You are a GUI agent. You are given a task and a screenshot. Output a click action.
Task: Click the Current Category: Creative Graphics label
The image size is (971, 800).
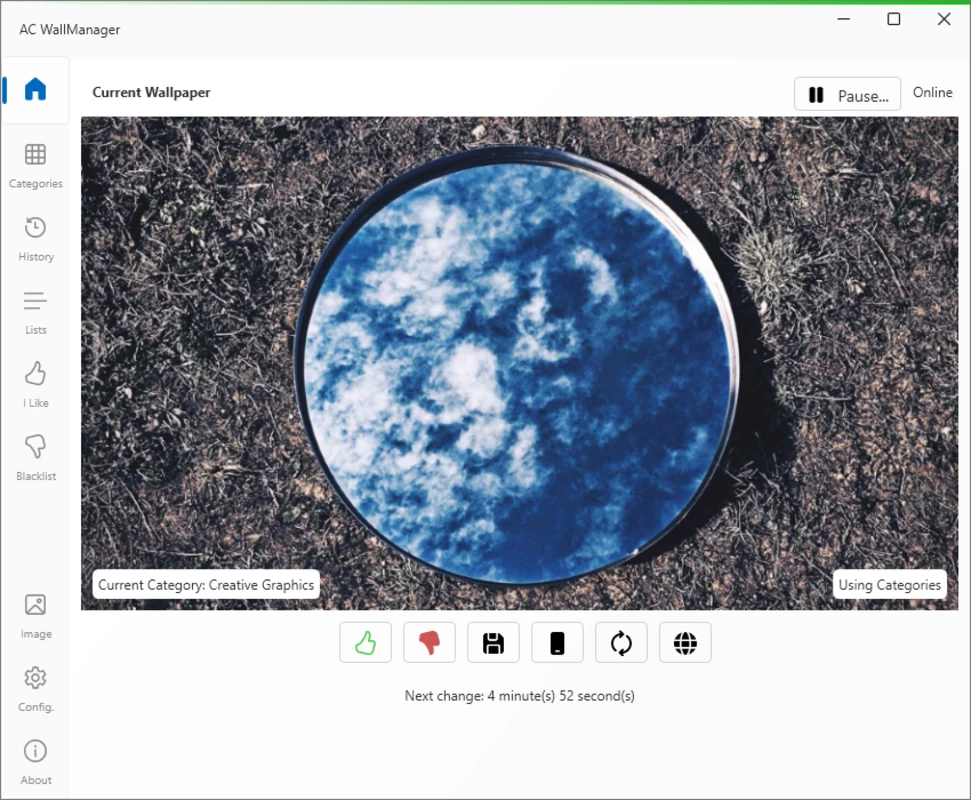click(206, 585)
